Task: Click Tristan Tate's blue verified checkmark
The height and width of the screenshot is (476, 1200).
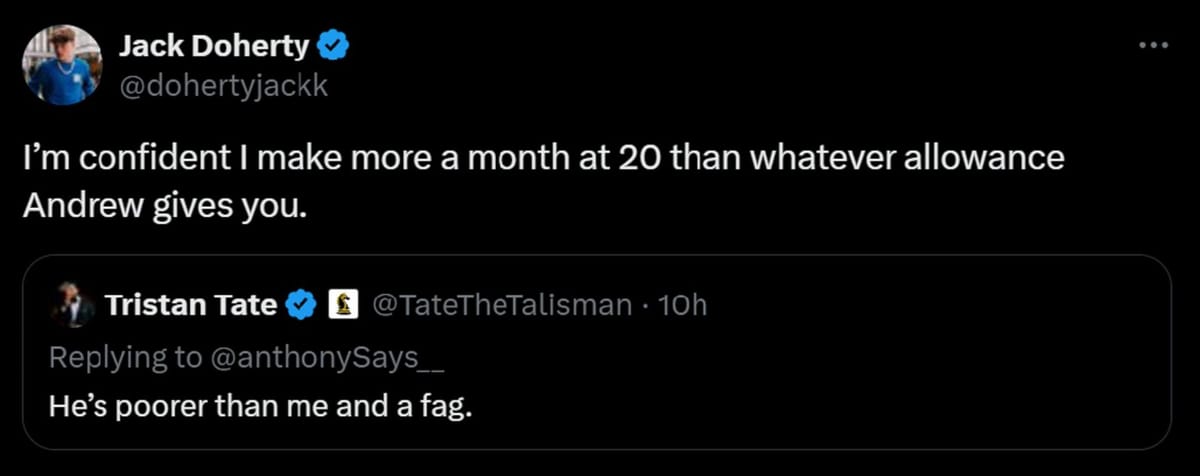Action: point(302,304)
